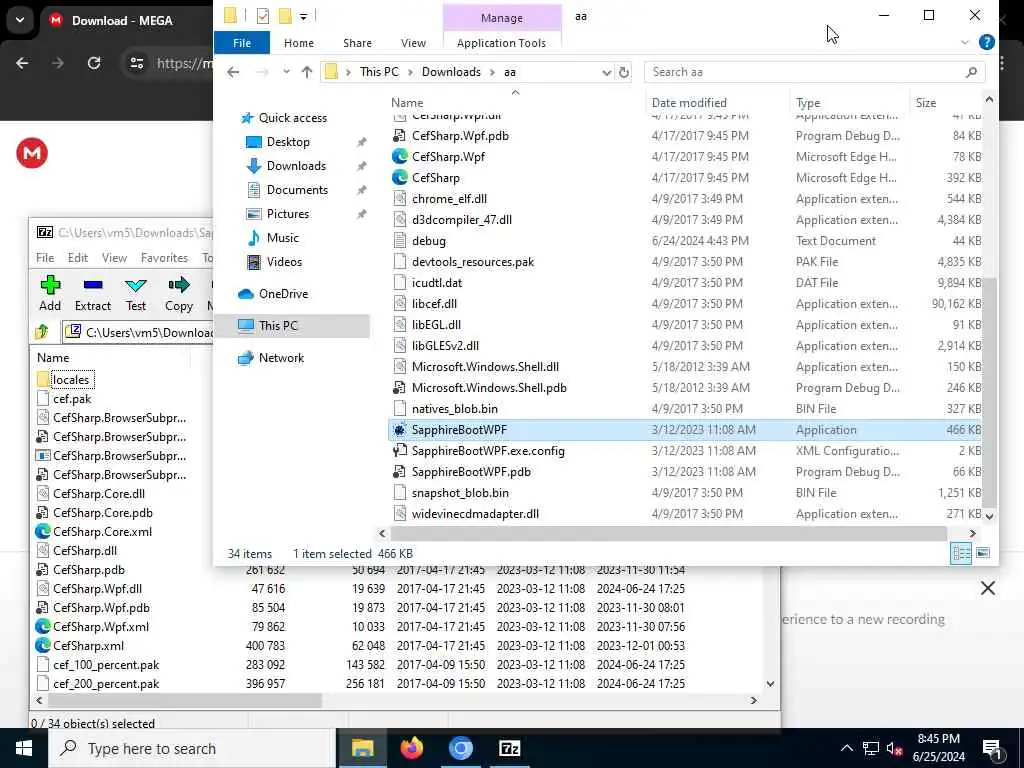This screenshot has width=1024, height=768.
Task: Open the Home ribbon tab
Action: (299, 42)
